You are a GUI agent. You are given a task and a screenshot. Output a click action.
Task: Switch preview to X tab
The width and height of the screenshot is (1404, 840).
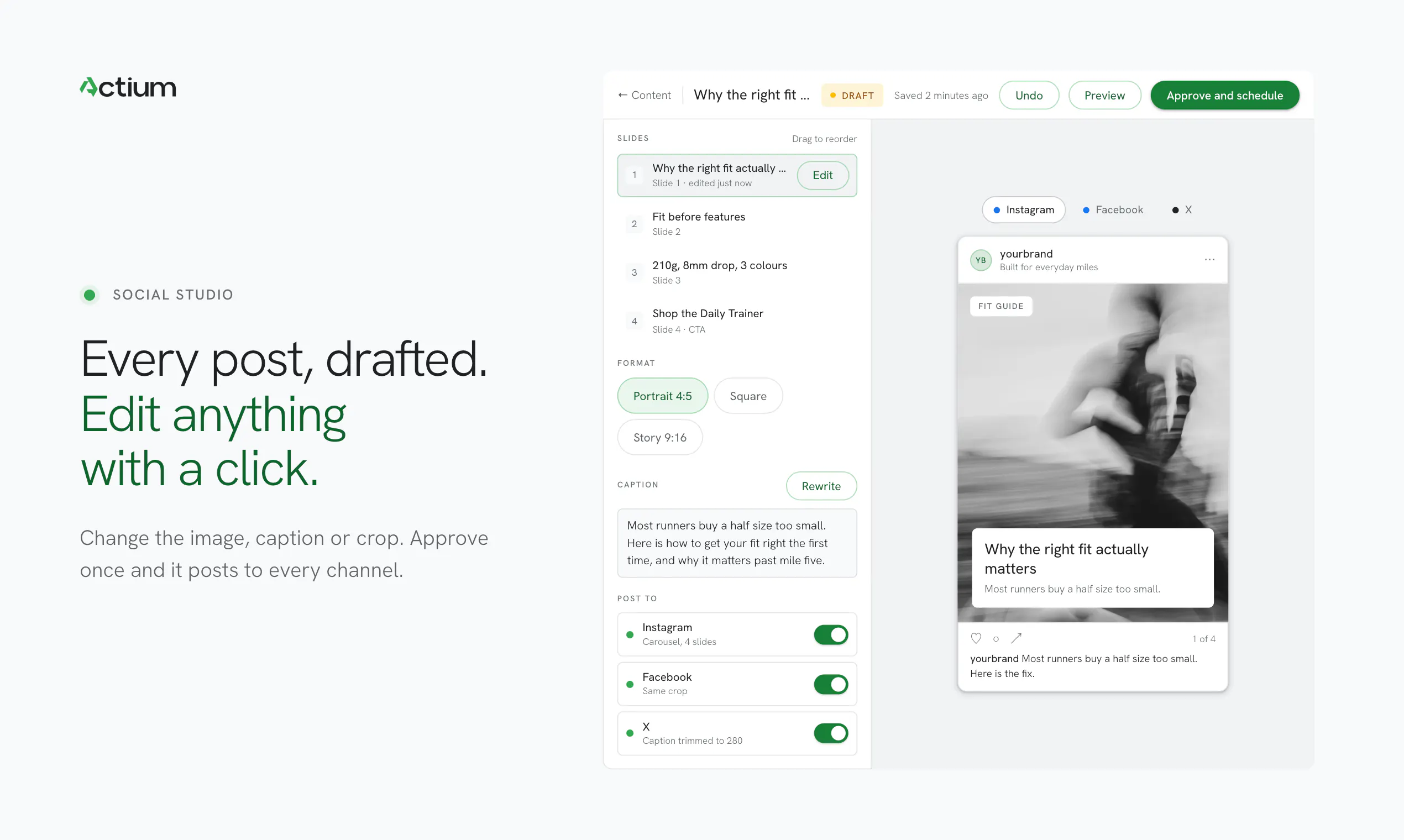coord(1182,209)
